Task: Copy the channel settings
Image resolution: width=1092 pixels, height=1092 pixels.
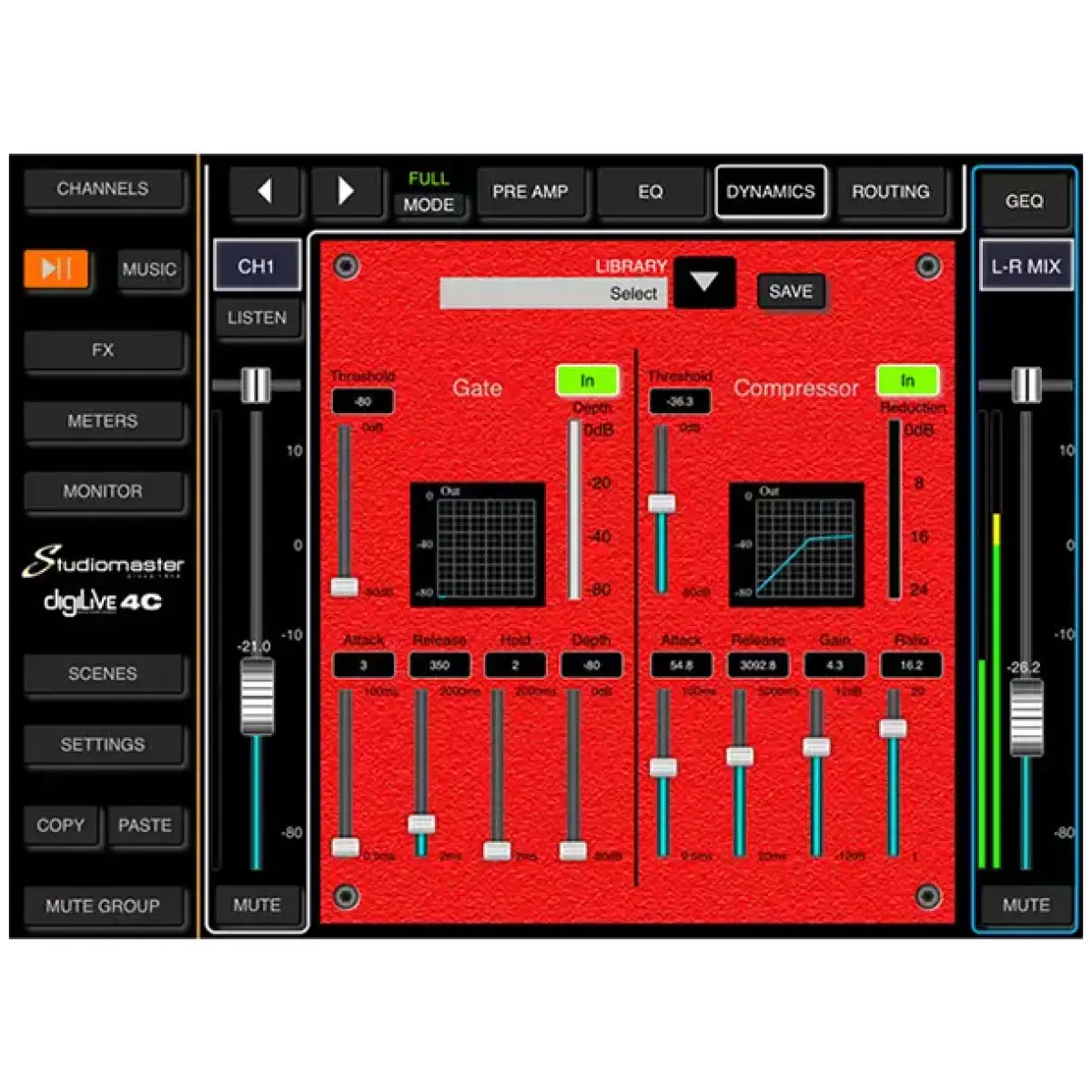Action: pyautogui.click(x=62, y=825)
